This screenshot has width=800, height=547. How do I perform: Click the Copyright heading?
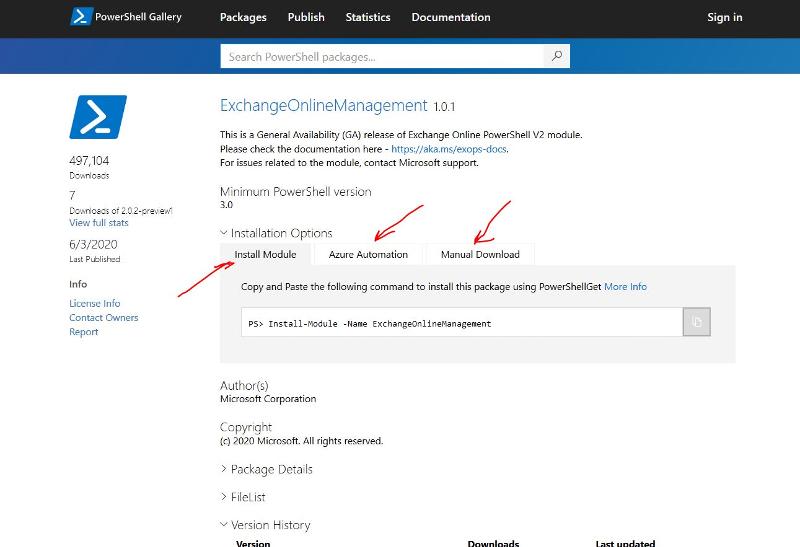[x=246, y=428]
